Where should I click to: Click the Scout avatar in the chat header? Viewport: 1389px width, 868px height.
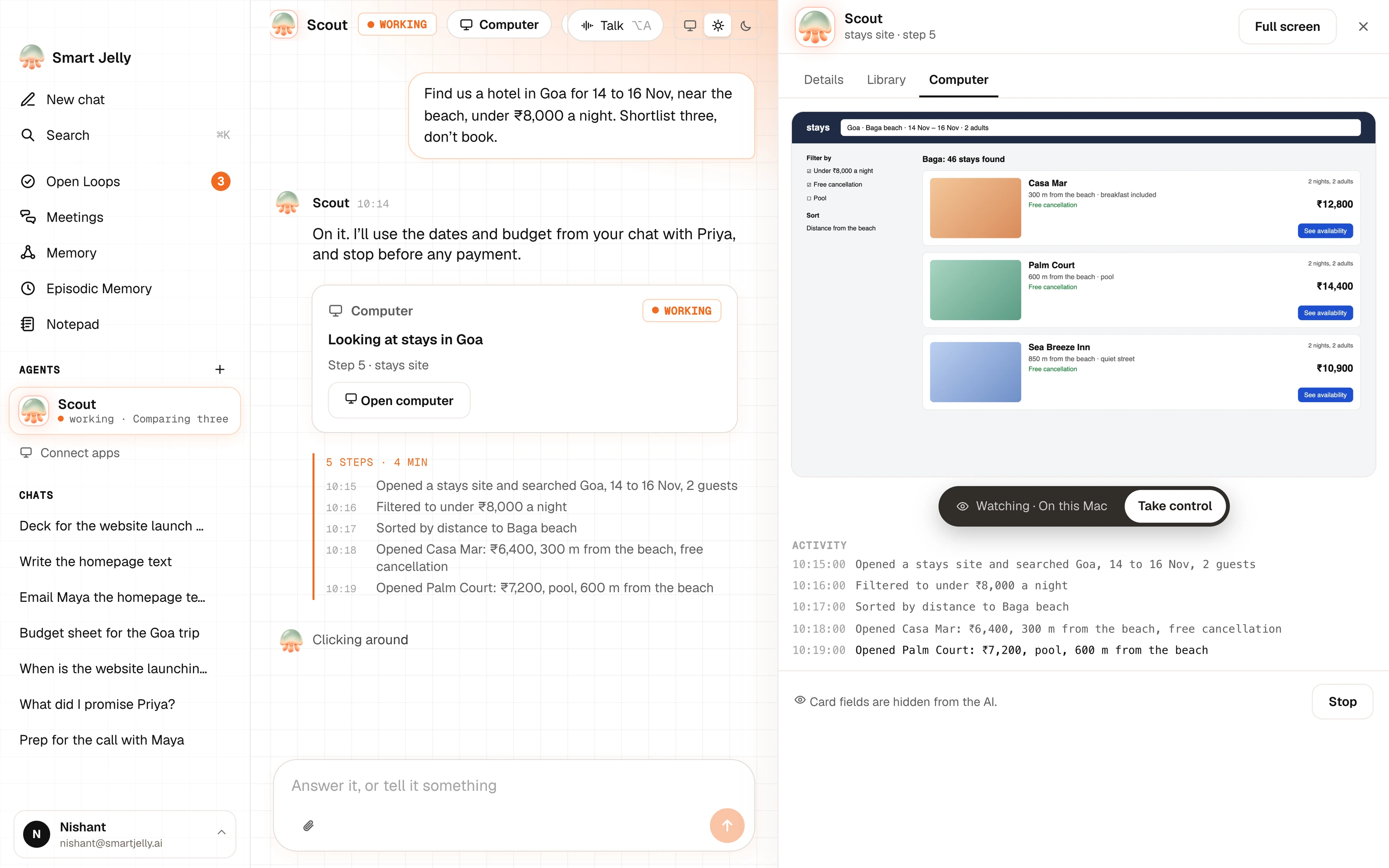coord(283,25)
